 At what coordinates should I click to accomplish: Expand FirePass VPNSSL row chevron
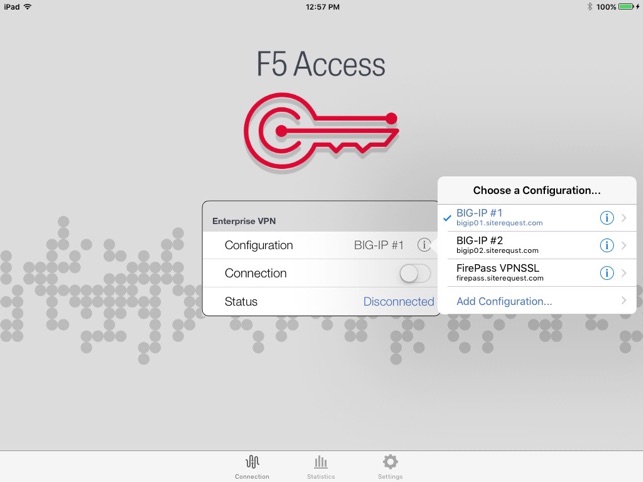pos(624,273)
